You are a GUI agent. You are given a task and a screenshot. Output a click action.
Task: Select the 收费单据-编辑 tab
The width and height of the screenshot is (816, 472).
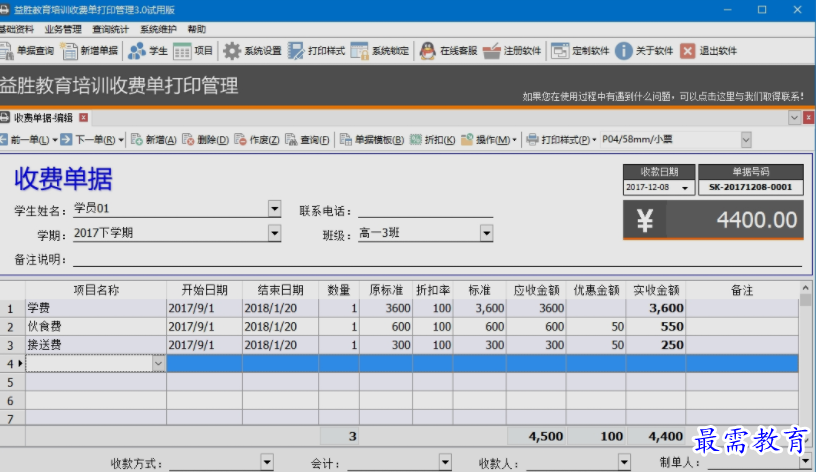coord(43,118)
